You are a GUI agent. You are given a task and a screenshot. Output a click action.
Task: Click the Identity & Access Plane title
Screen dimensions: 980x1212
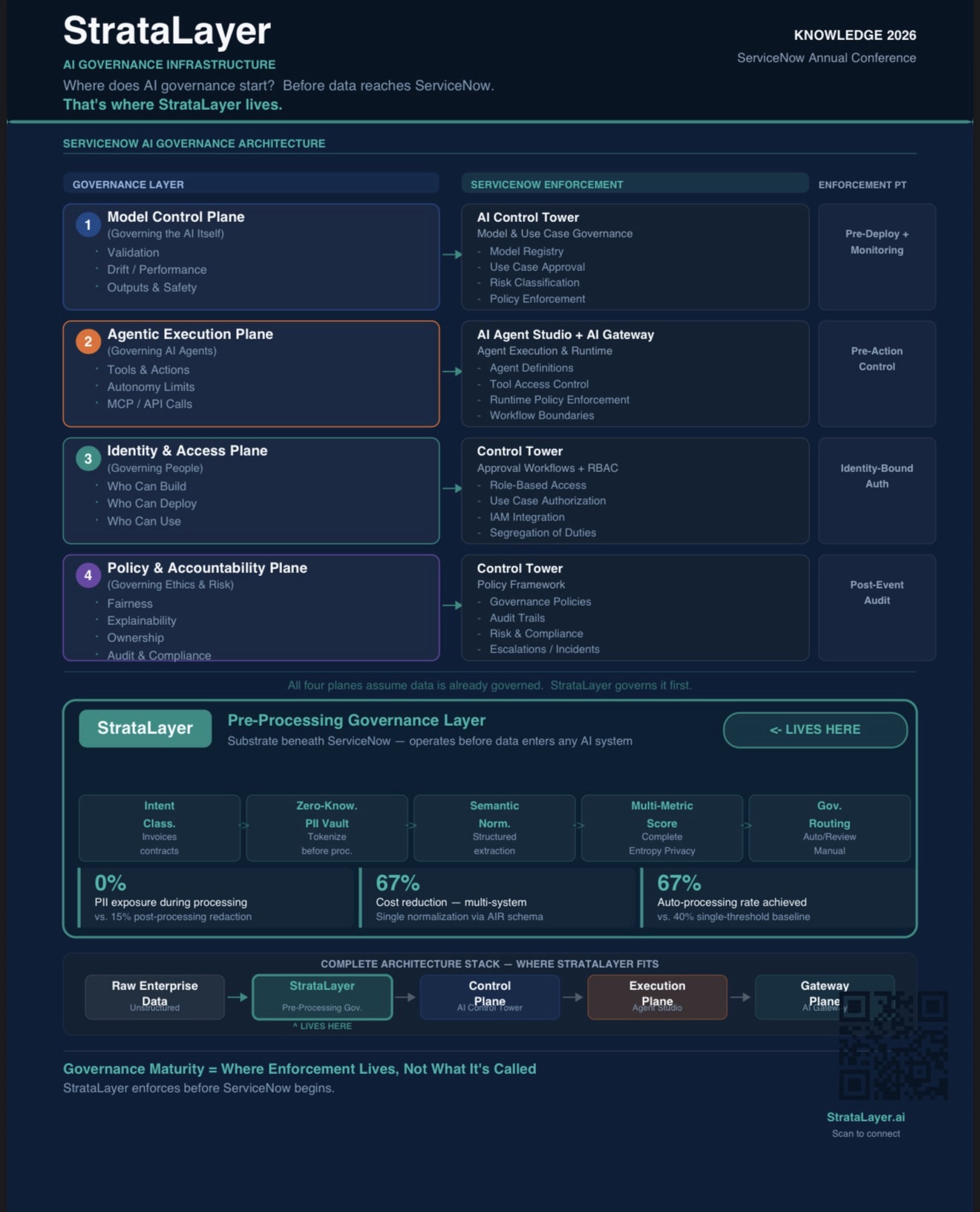tap(187, 451)
